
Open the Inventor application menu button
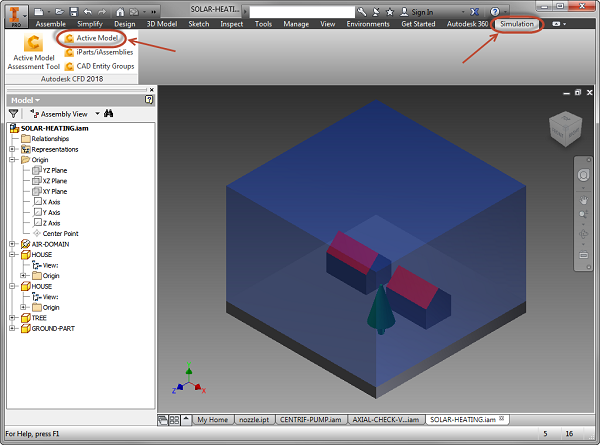coord(15,14)
